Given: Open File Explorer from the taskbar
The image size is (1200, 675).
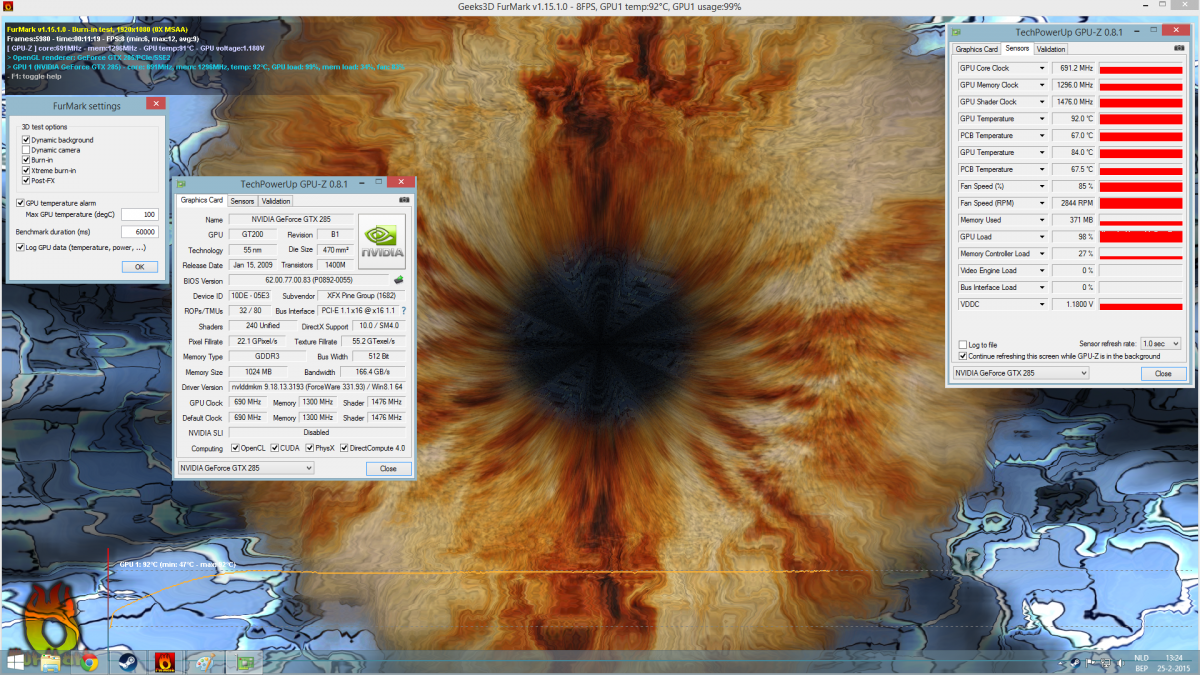Looking at the screenshot, I should point(52,662).
